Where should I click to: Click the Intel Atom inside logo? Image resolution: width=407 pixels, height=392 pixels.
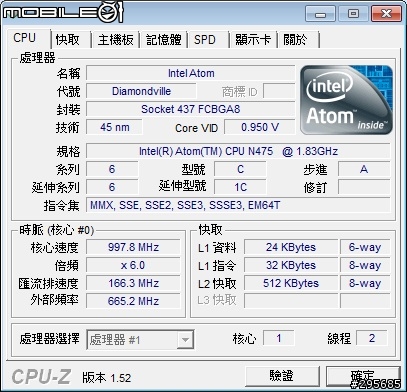pos(346,100)
